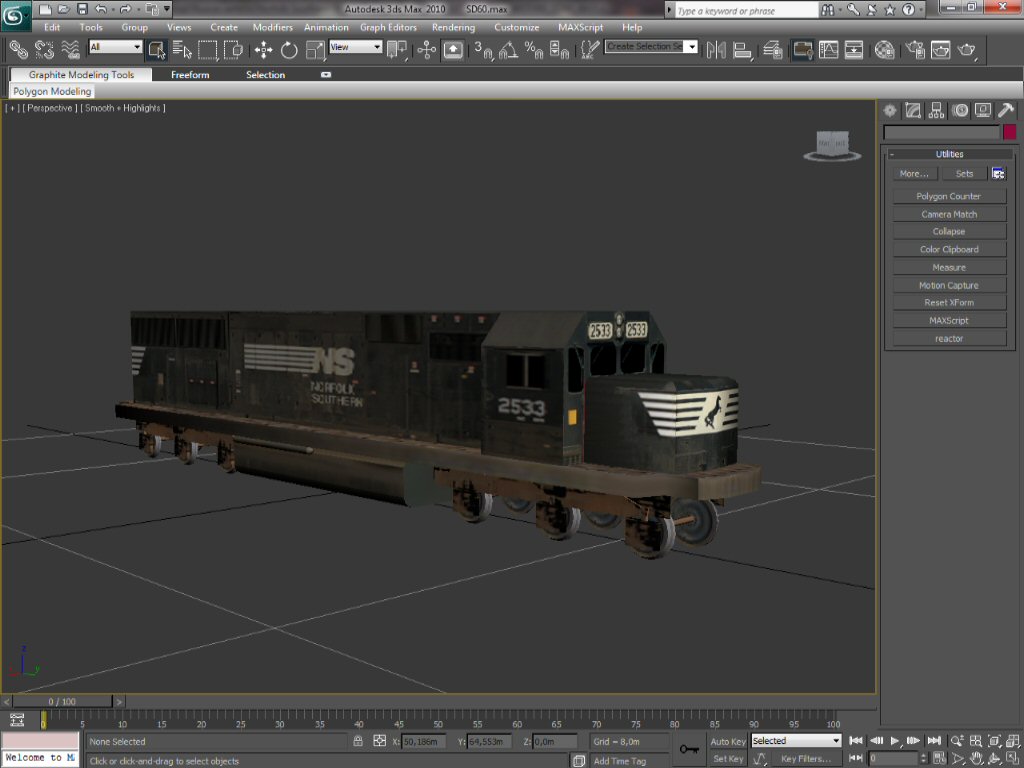Select the Link tool in main toolbar
Image resolution: width=1024 pixels, height=768 pixels.
[x=18, y=50]
